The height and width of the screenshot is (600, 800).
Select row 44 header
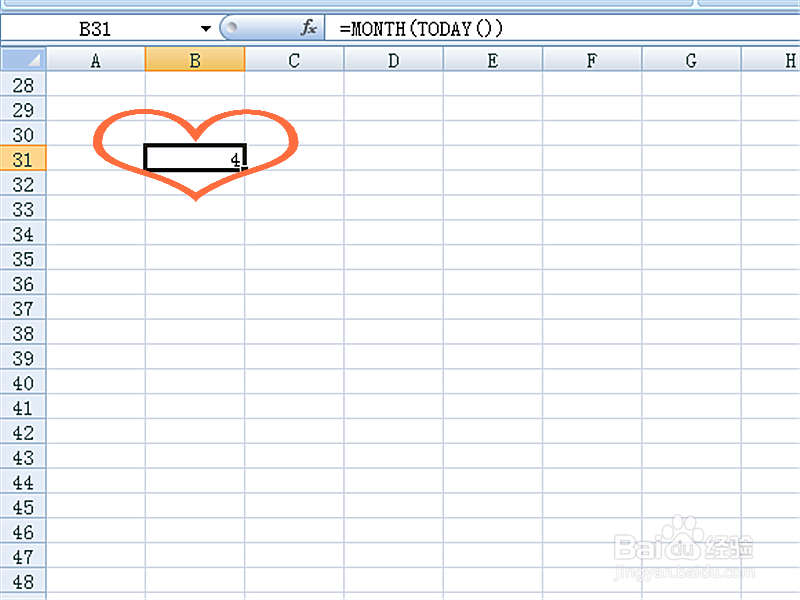point(23,482)
